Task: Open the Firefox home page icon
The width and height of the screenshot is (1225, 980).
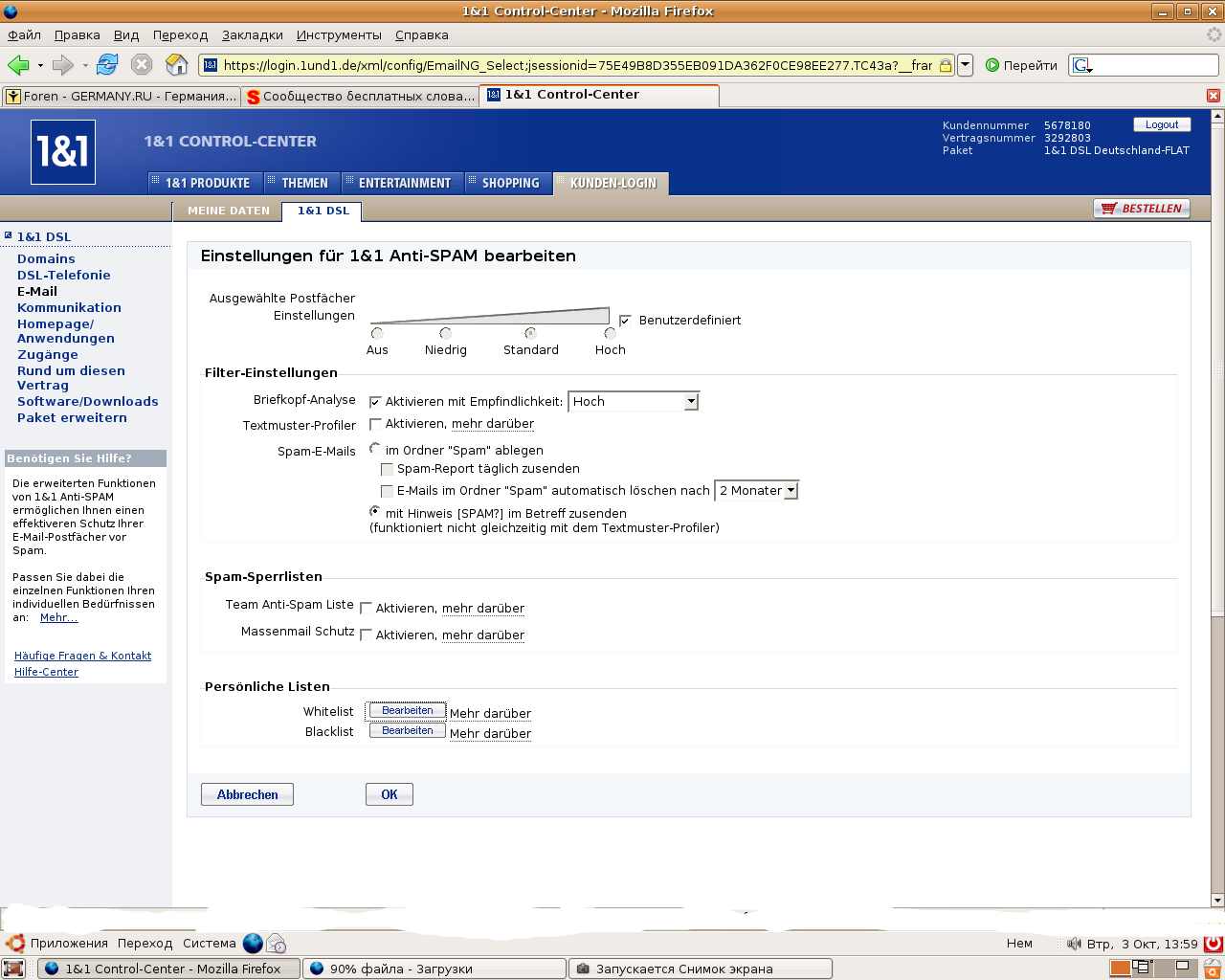Action: [177, 65]
